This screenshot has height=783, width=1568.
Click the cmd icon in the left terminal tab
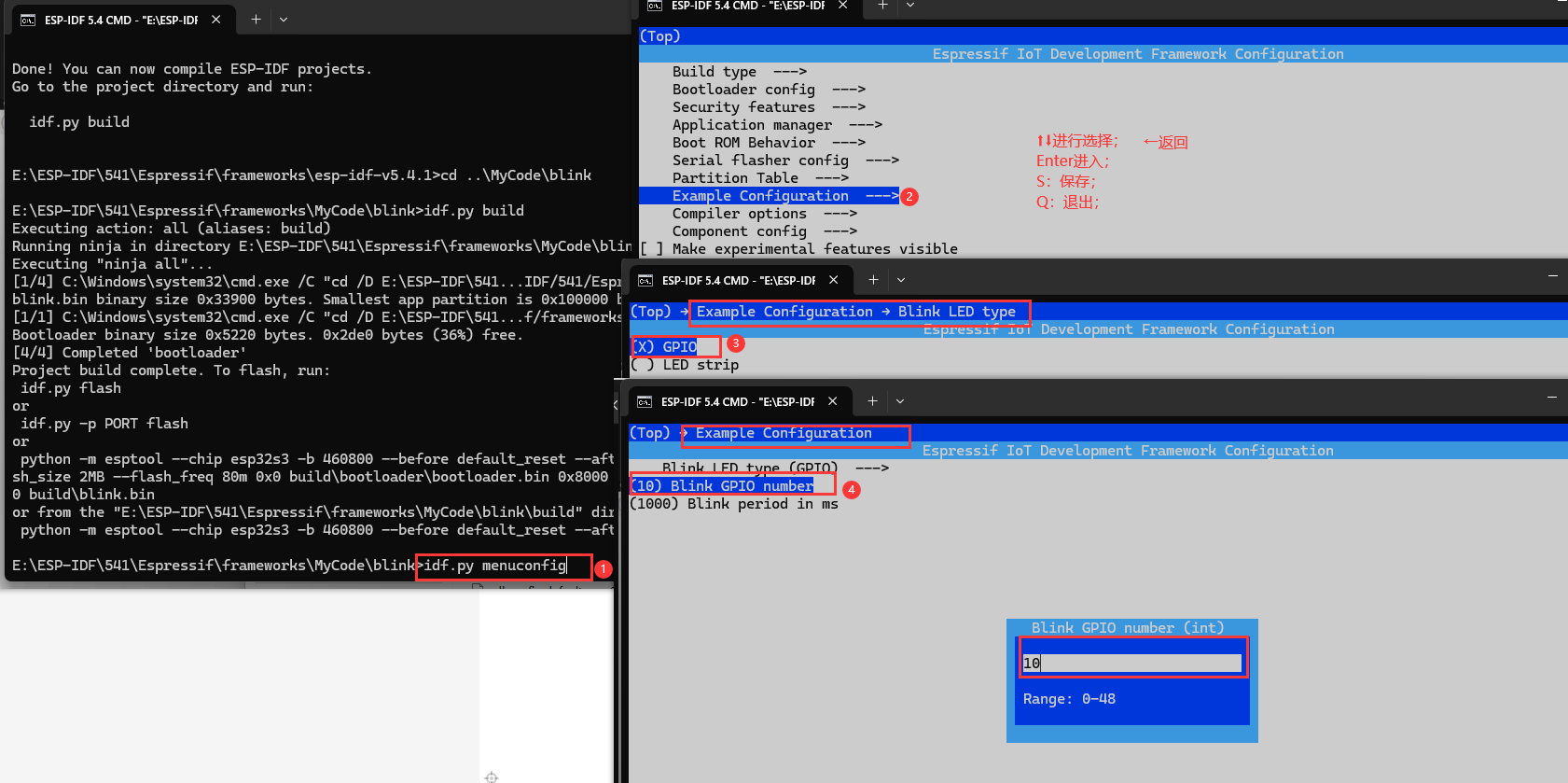(x=28, y=20)
